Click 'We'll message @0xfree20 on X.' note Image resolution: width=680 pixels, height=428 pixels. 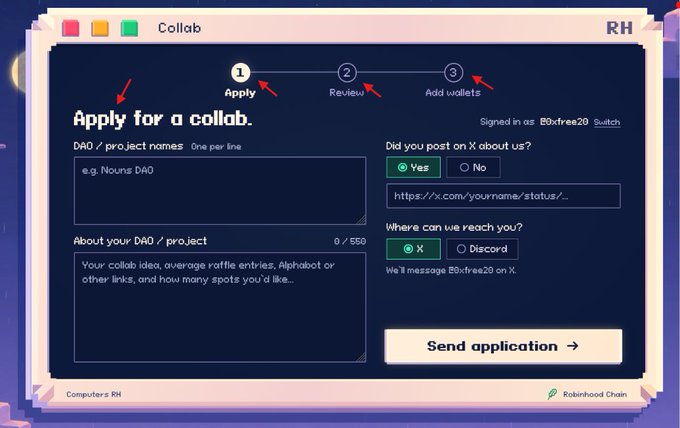coord(451,270)
